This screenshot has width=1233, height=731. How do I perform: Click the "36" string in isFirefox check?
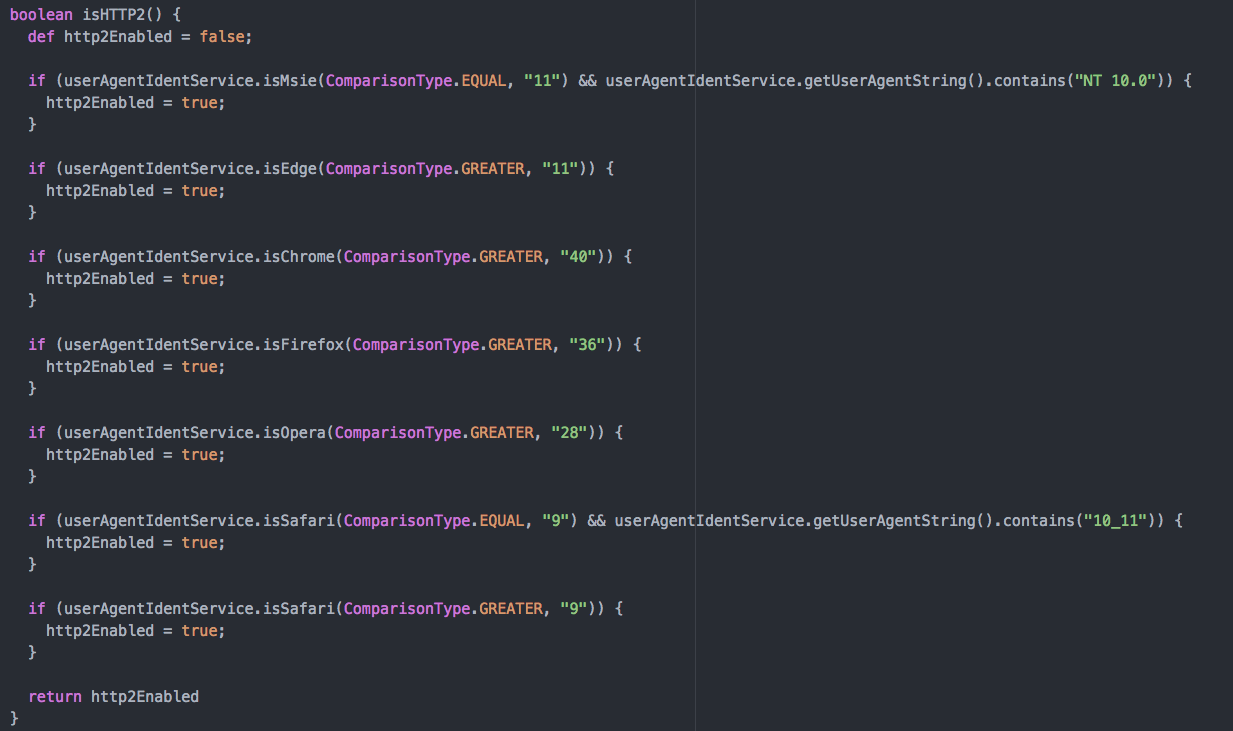coord(588,345)
